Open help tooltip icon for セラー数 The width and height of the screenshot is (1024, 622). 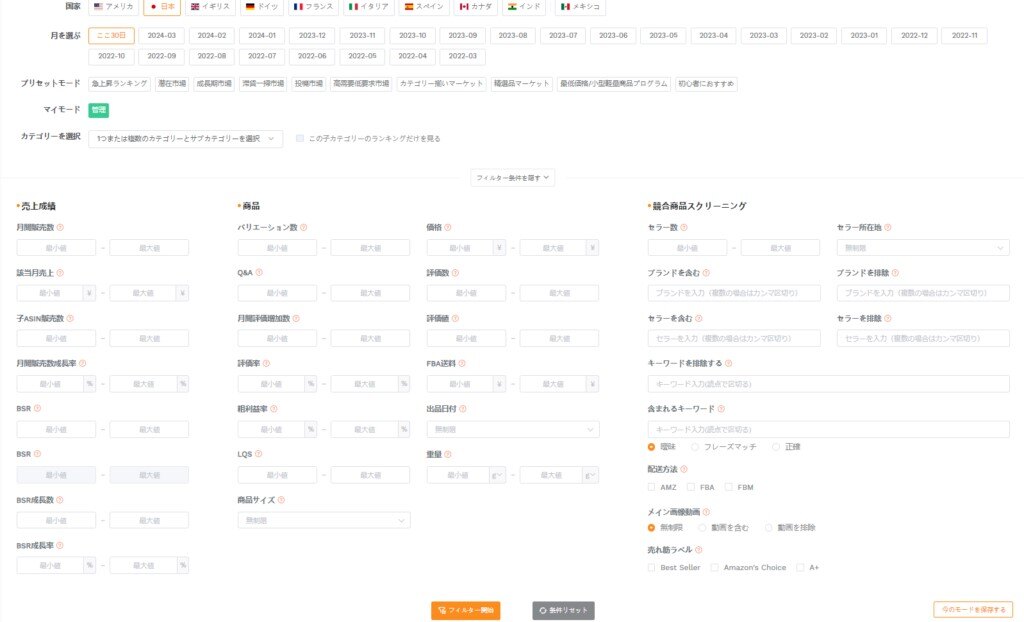tap(684, 228)
